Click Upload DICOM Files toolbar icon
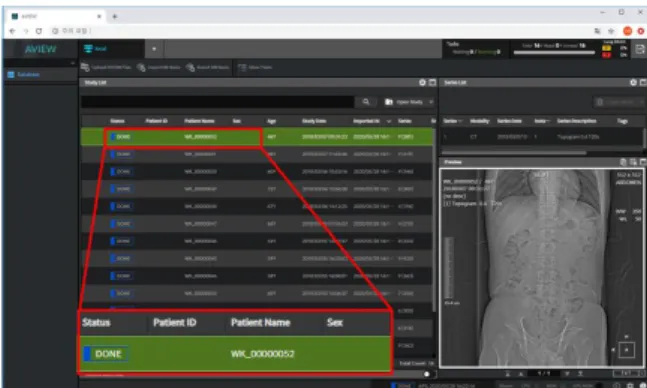Viewport: 647px width, 388px height. 85,67
